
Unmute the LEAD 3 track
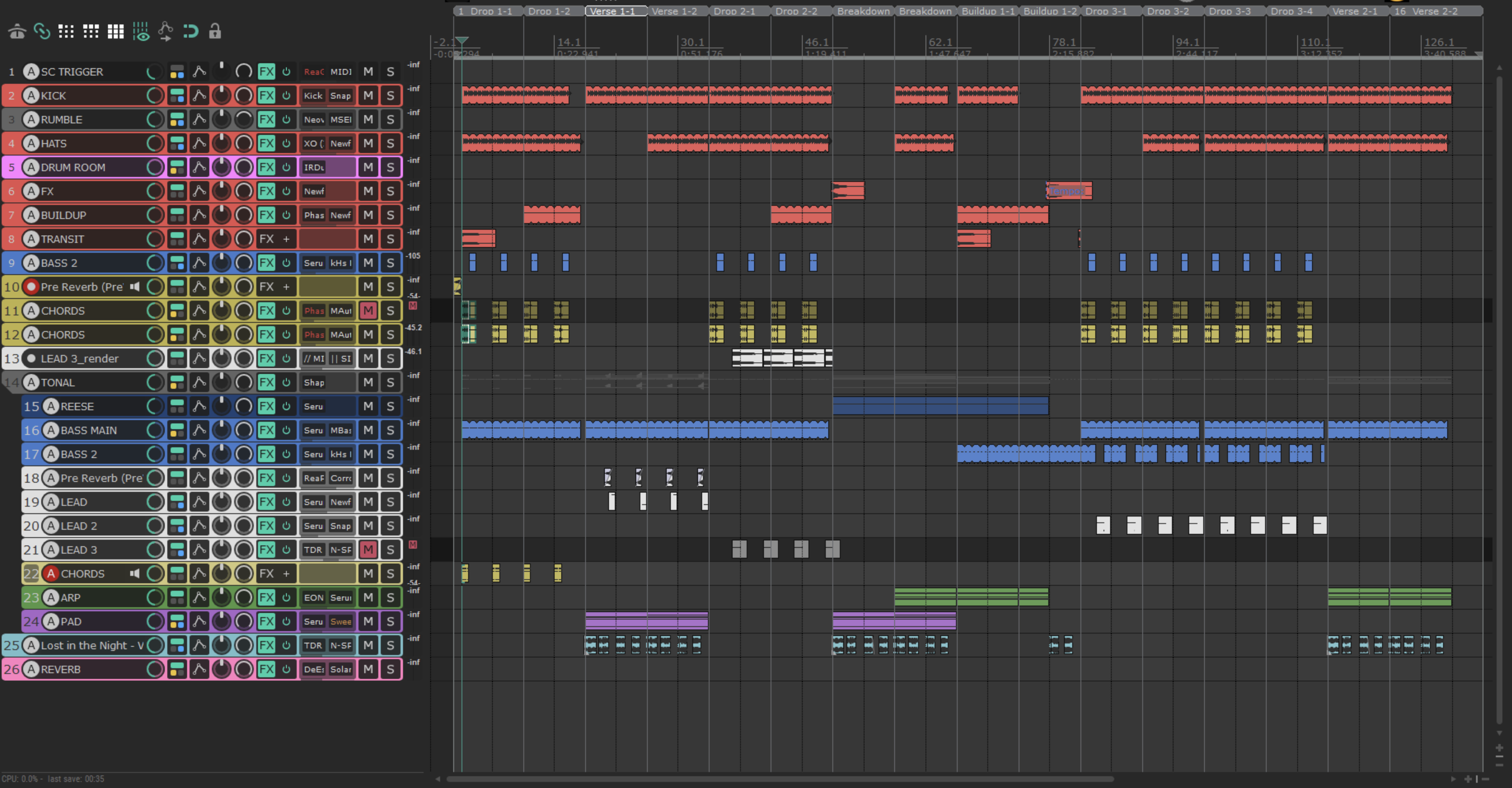point(368,550)
